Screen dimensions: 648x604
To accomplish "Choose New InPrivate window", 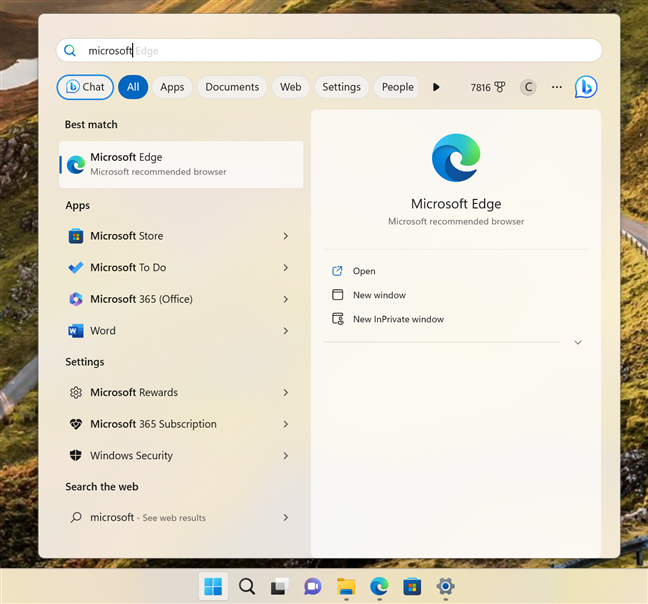I will tap(398, 319).
